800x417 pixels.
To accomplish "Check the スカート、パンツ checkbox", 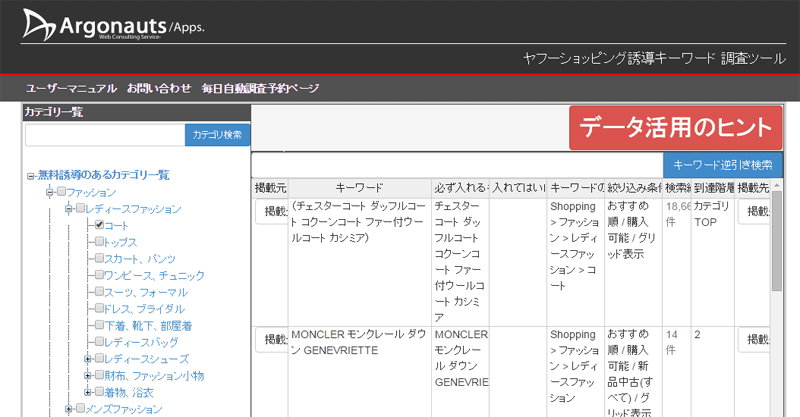I will click(99, 258).
